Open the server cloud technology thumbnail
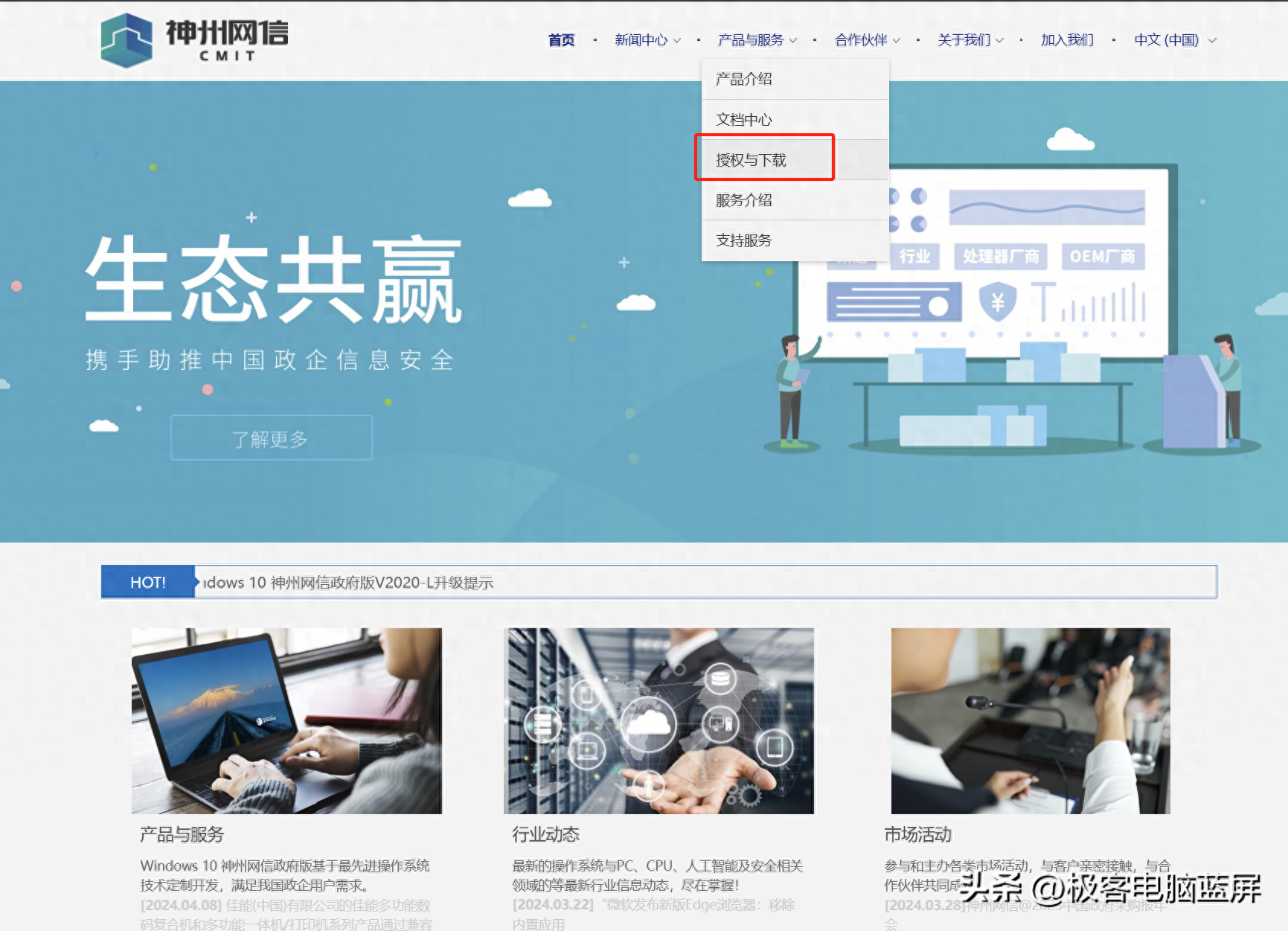This screenshot has width=1288, height=931. pos(659,720)
